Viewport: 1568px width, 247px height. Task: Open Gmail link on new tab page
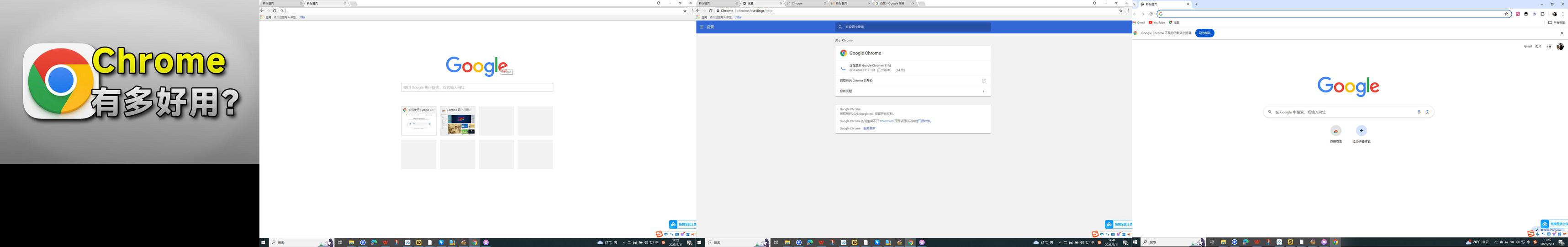tap(1527, 46)
